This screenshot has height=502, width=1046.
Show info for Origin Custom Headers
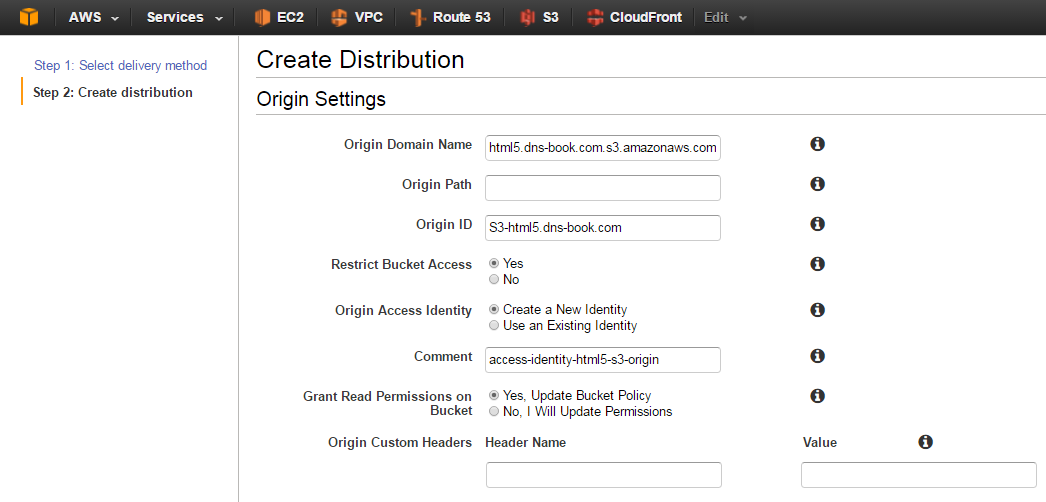point(925,441)
